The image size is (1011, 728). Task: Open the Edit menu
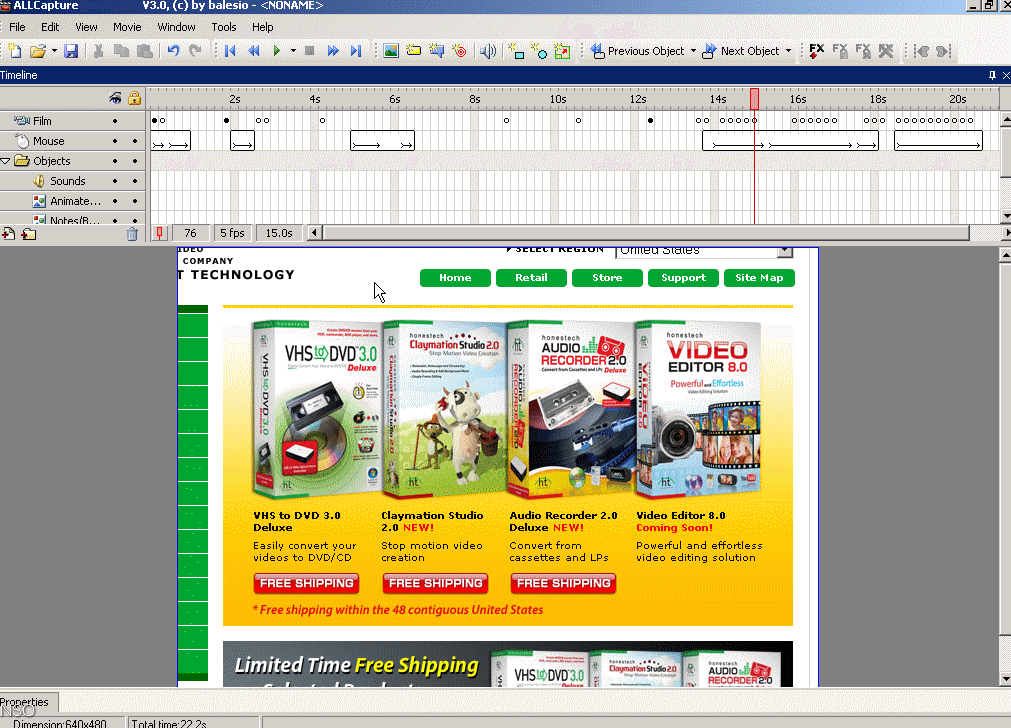coord(50,27)
